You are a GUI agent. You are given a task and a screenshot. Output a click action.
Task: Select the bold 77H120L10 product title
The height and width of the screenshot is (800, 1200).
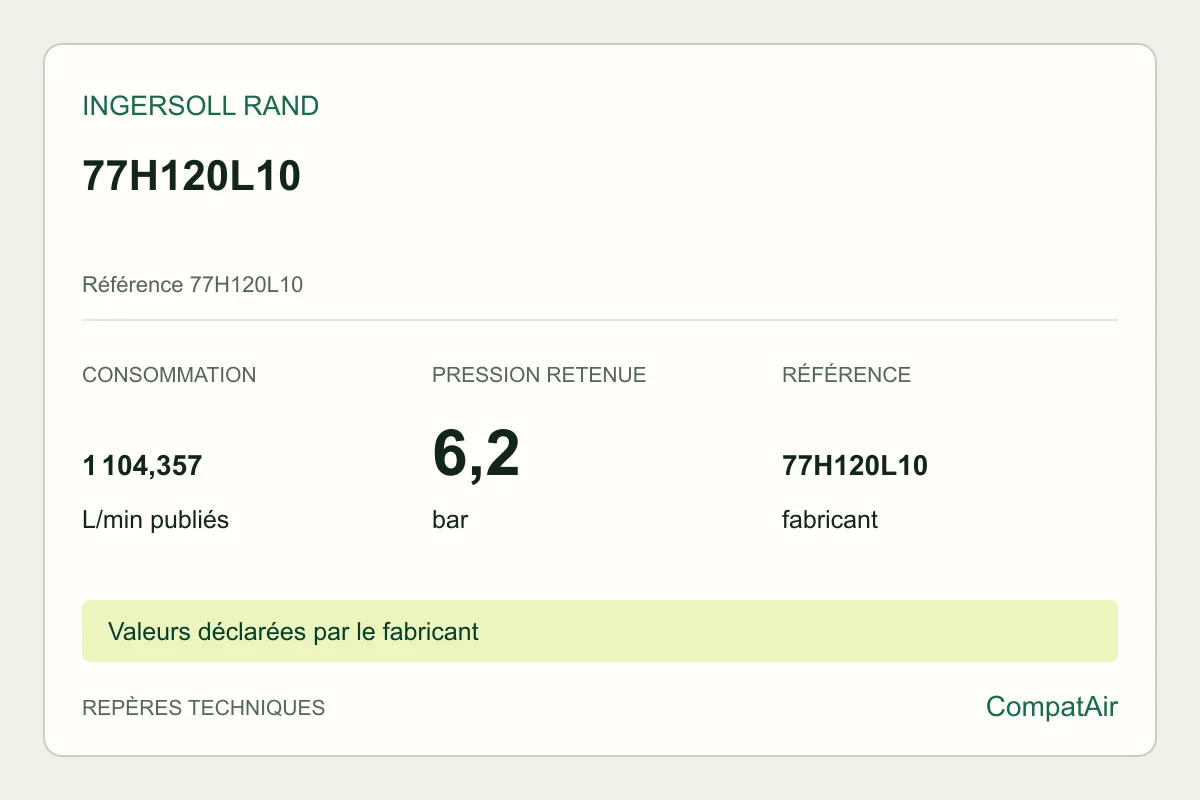tap(191, 176)
